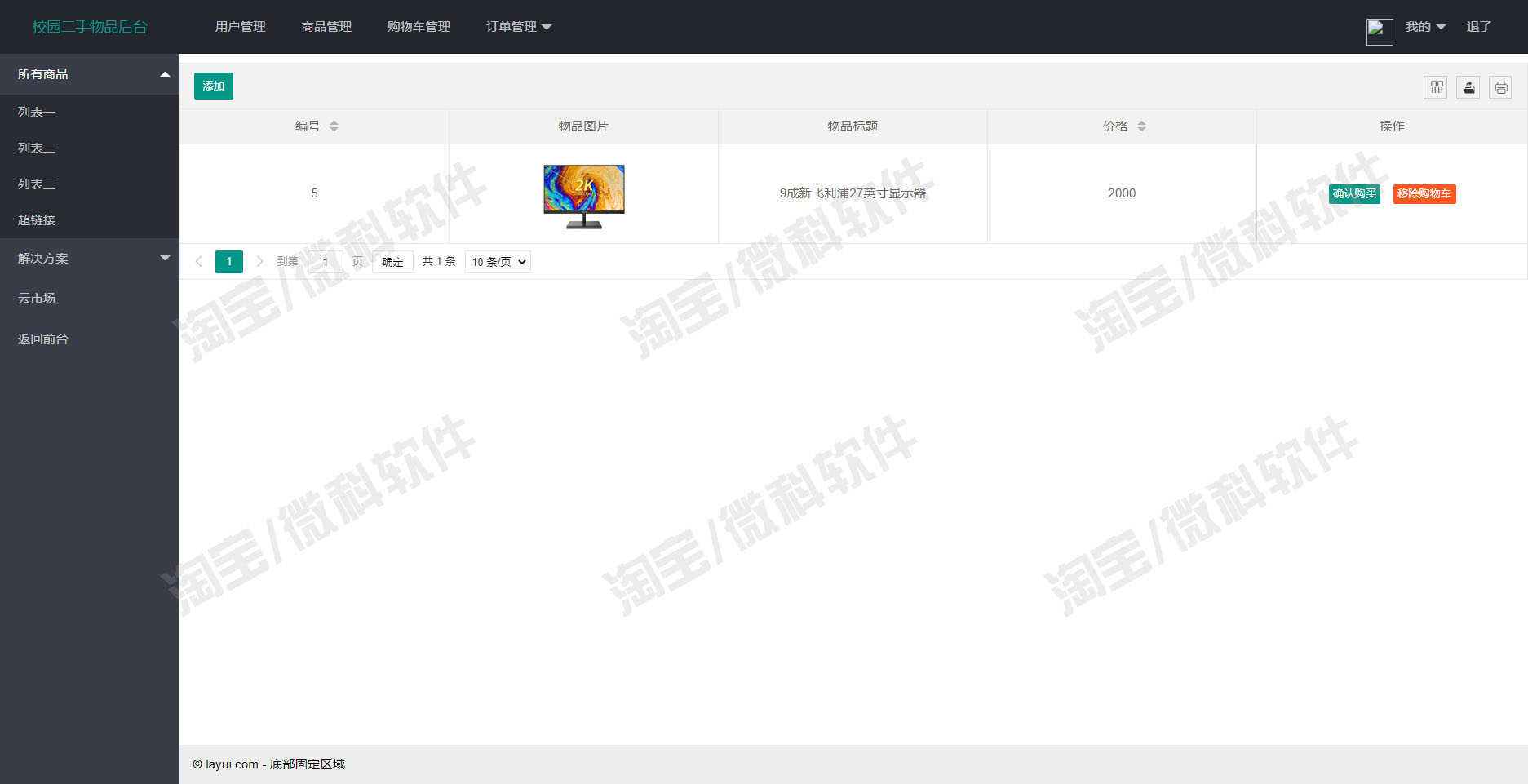Click the 编号 cell showing 5
The width and height of the screenshot is (1528, 784).
coord(314,193)
